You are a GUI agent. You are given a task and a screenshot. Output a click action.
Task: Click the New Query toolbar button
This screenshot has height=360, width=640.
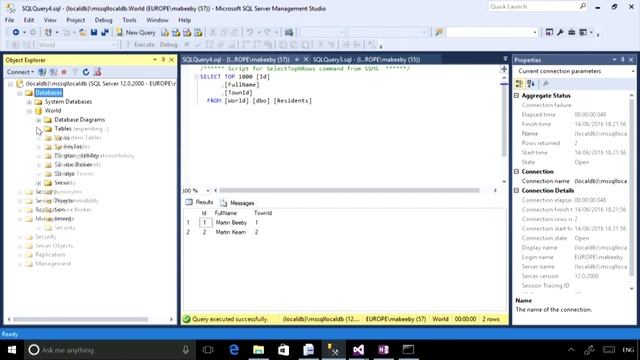pos(136,32)
